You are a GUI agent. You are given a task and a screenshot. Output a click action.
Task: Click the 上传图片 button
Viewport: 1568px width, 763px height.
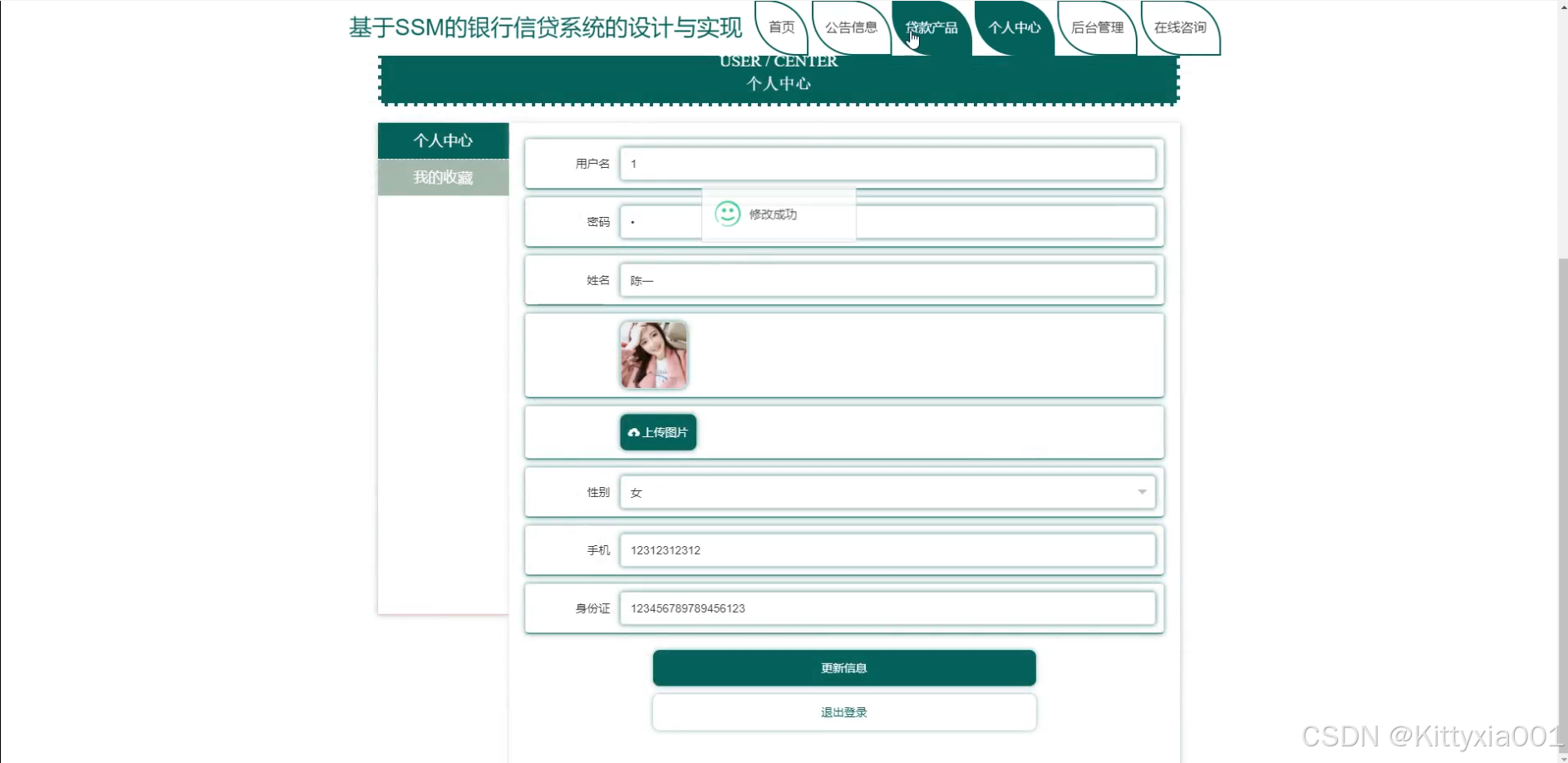pos(658,432)
